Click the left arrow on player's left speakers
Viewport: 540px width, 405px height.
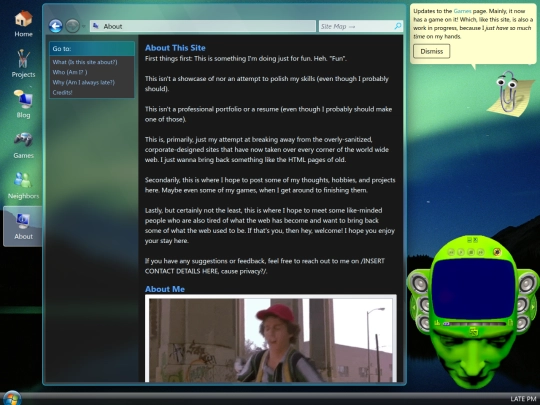414,307
